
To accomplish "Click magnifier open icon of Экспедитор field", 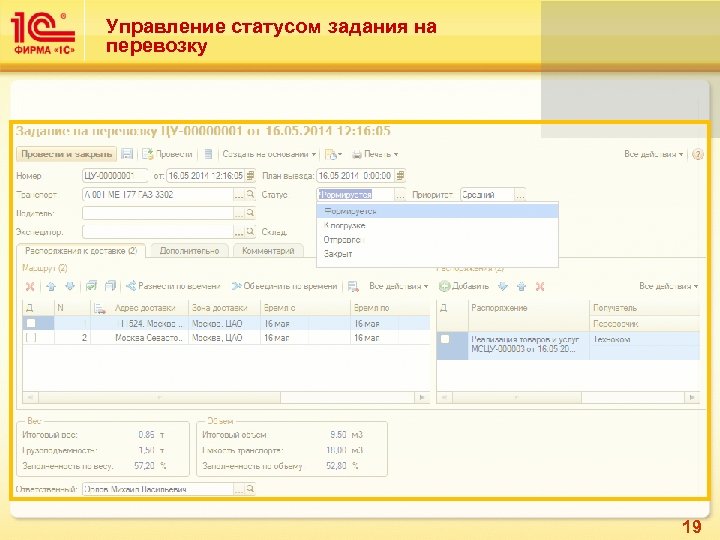I will tap(250, 231).
